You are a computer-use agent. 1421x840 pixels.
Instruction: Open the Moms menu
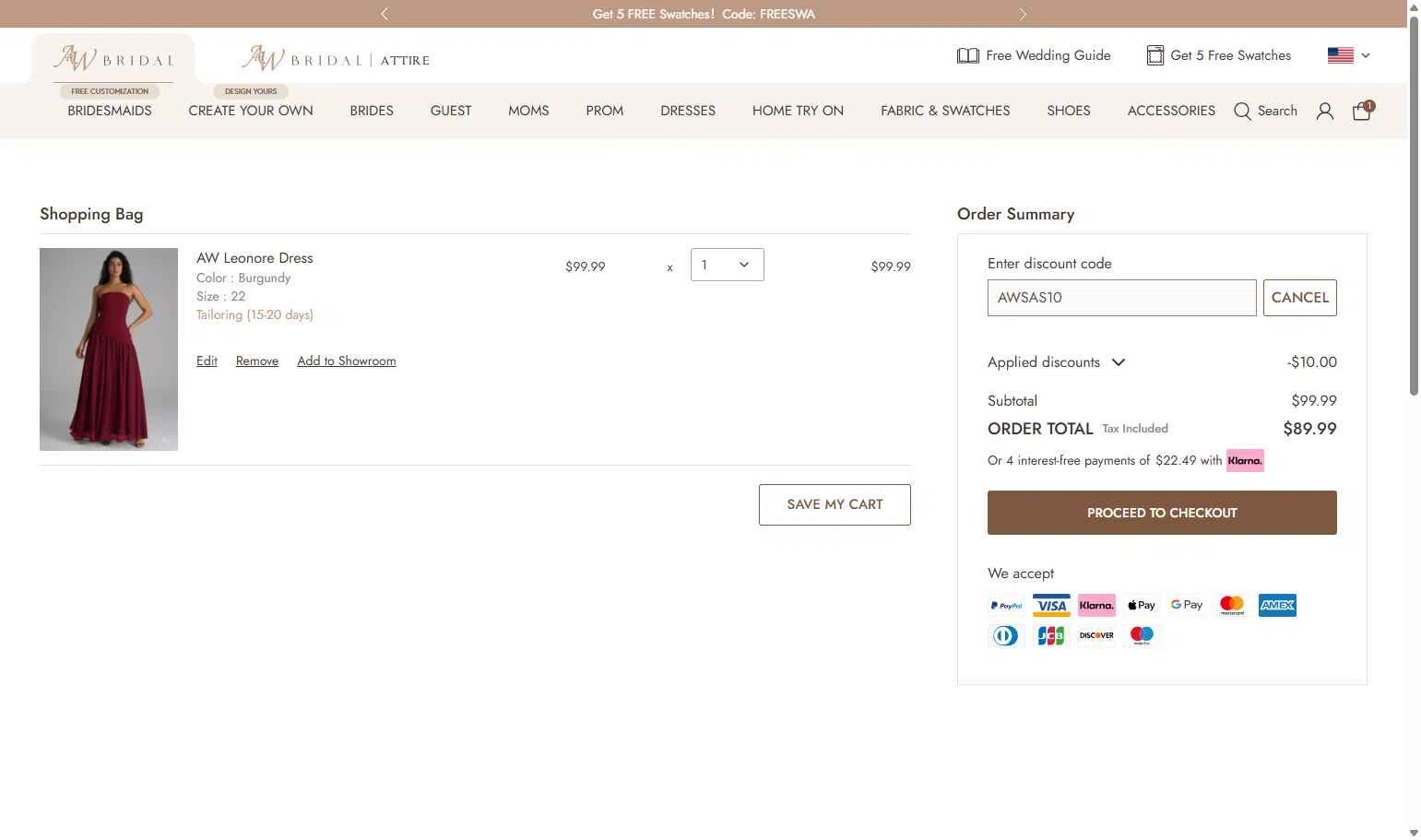[x=528, y=111]
